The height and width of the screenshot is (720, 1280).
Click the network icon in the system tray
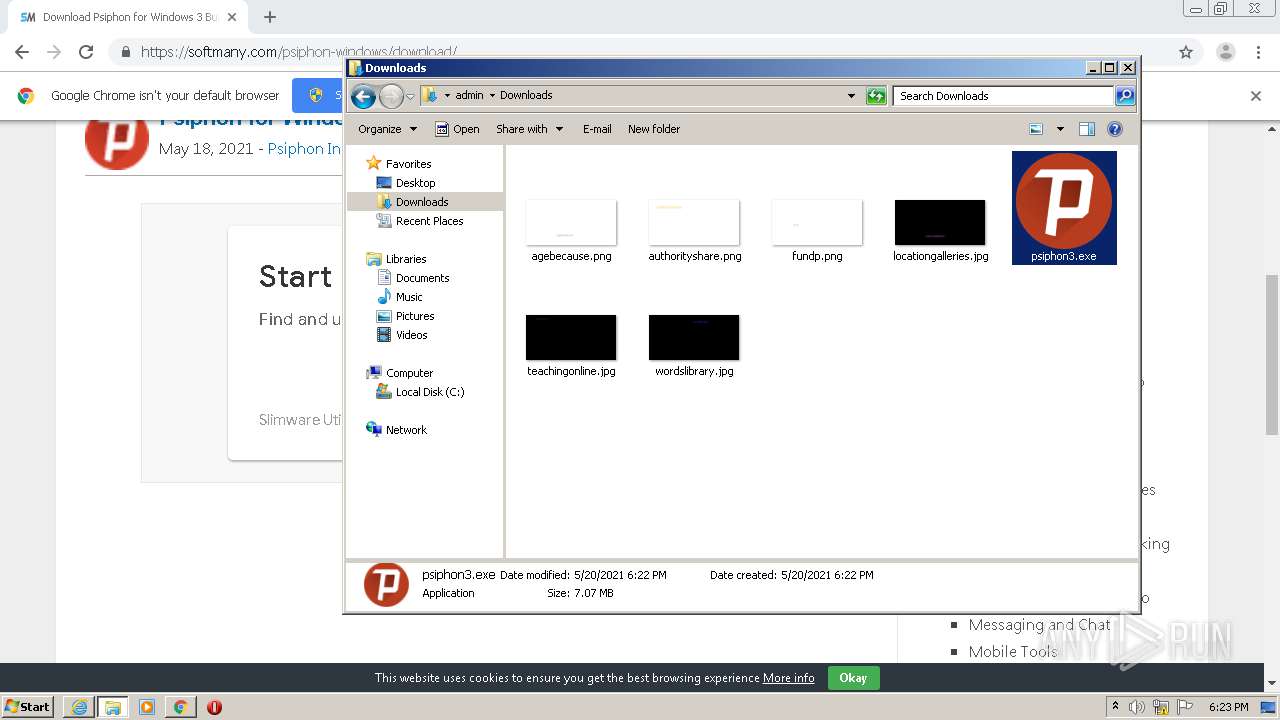pyautogui.click(x=1161, y=707)
